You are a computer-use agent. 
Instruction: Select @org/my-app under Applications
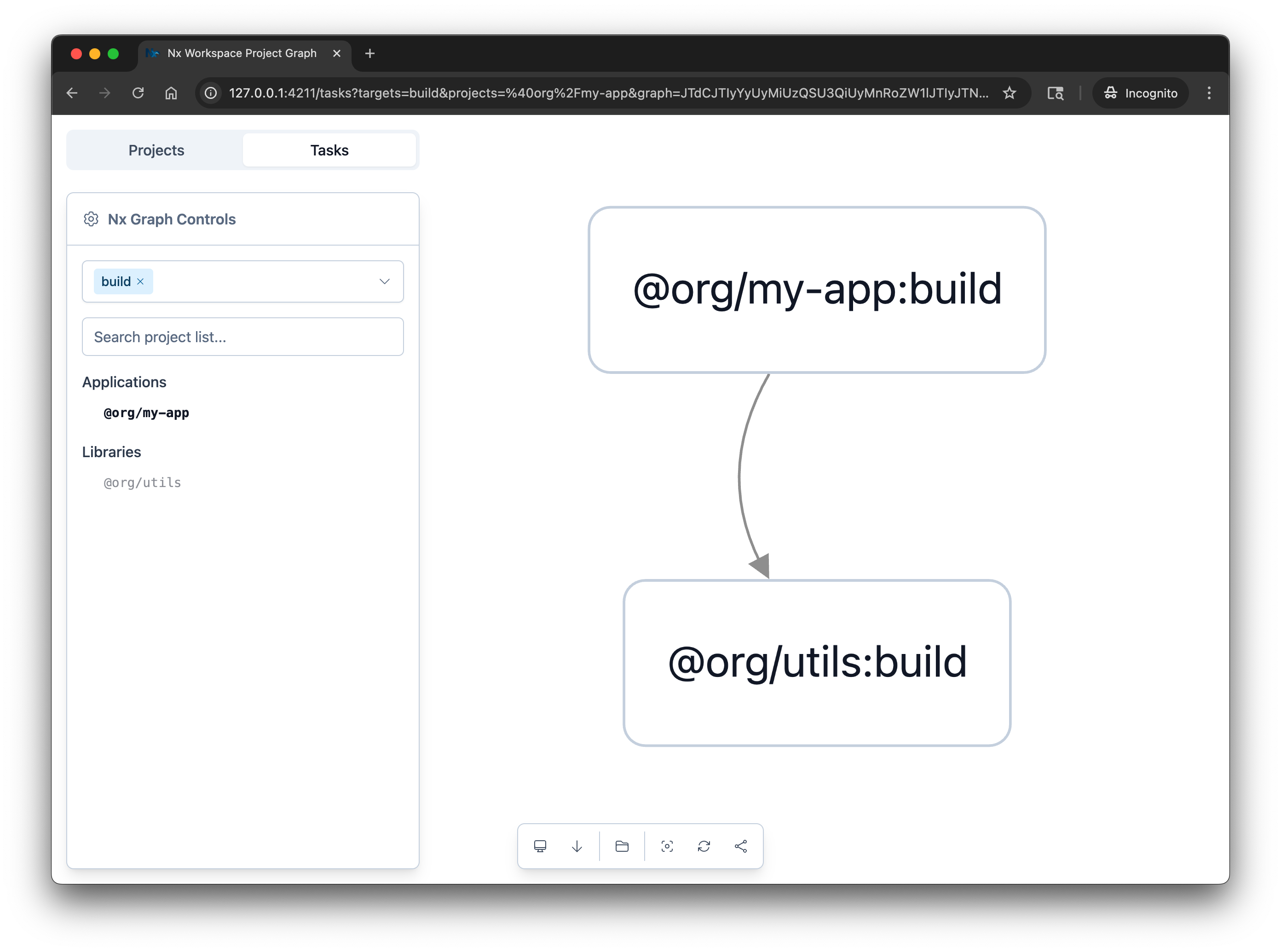click(x=146, y=413)
